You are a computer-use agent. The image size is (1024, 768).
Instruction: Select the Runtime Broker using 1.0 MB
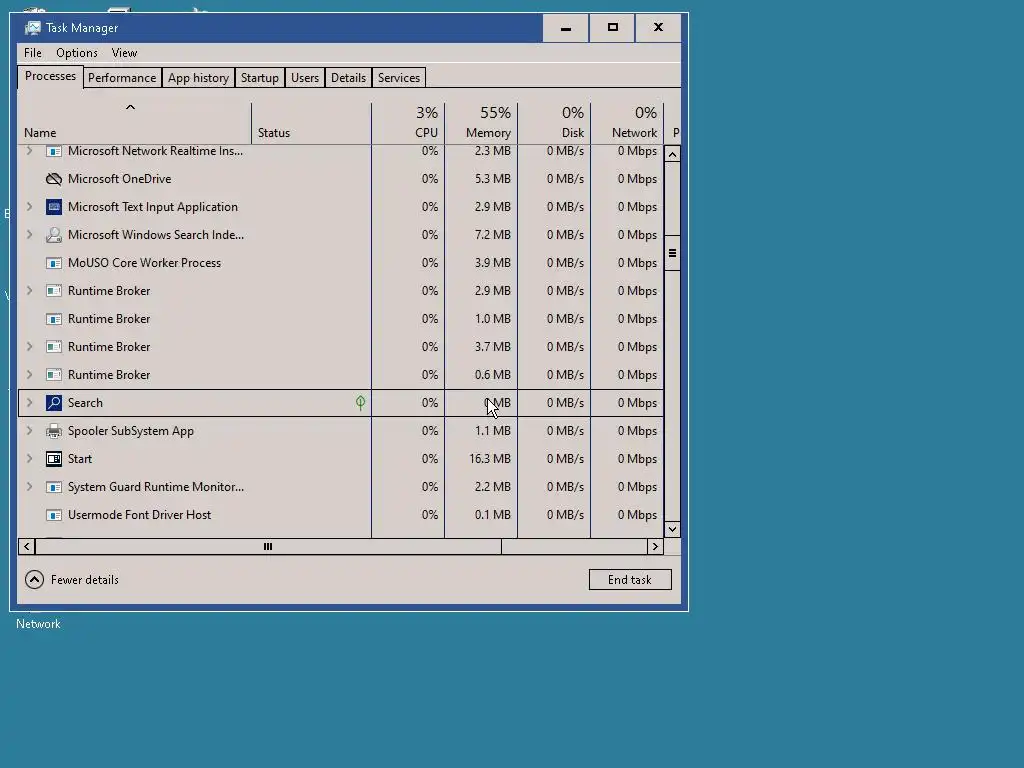tap(341, 319)
